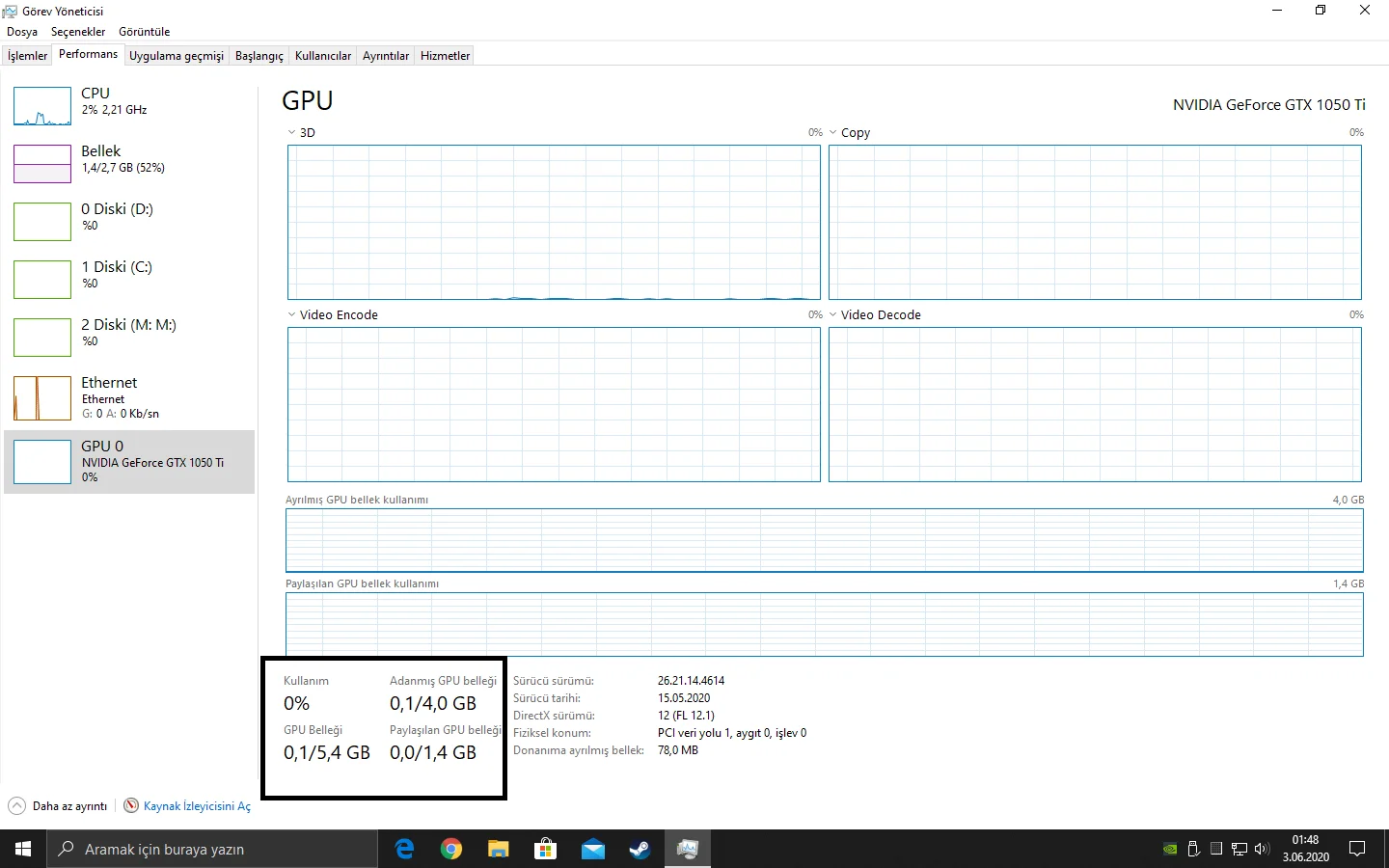
Task: Focus the Aramak için buraya yazın search box
Action: coord(212,849)
